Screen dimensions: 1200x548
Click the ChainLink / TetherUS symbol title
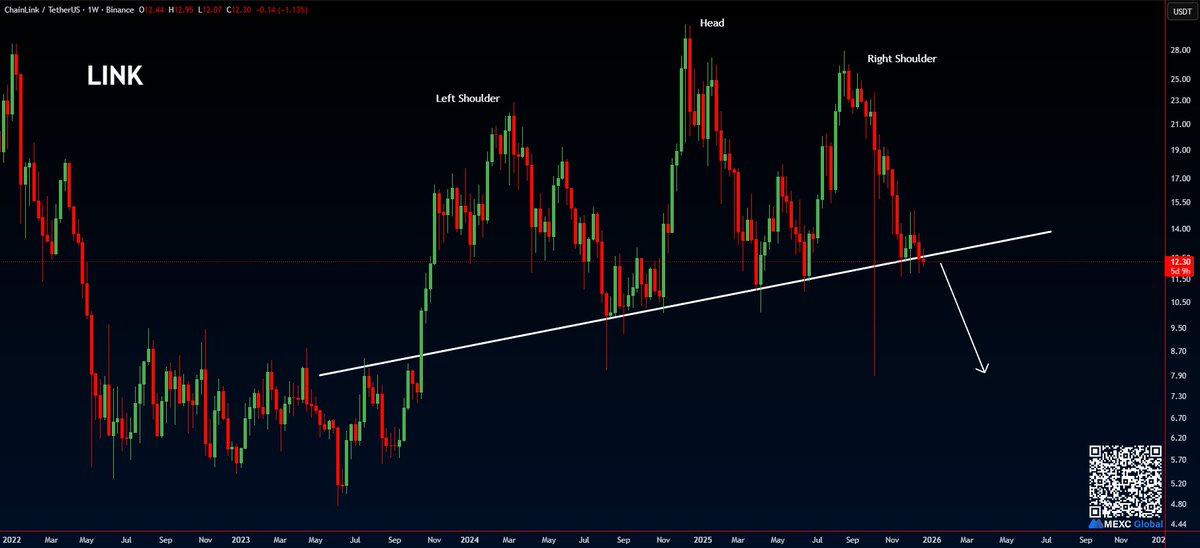(40, 8)
